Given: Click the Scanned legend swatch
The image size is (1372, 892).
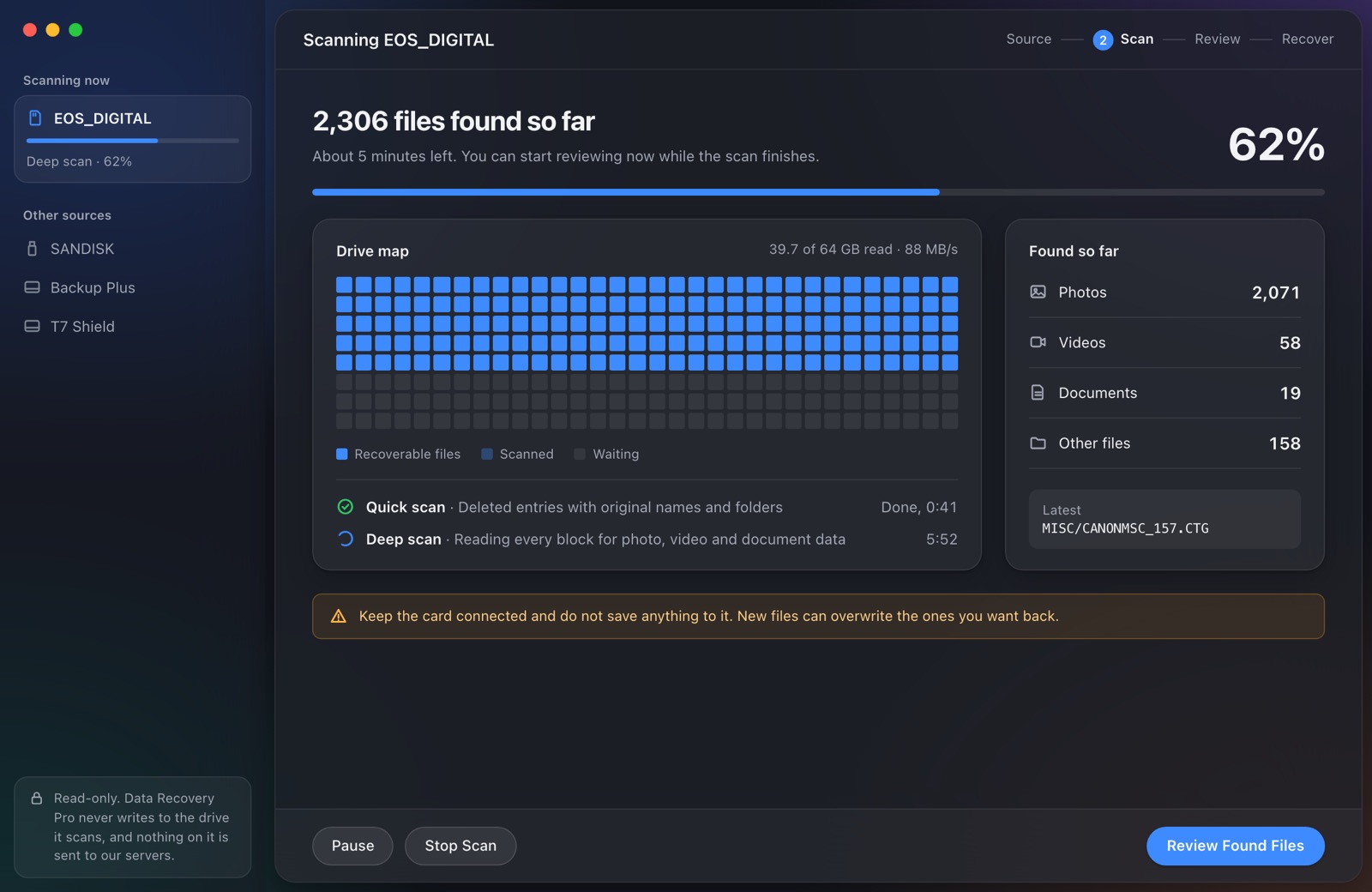Looking at the screenshot, I should (487, 454).
